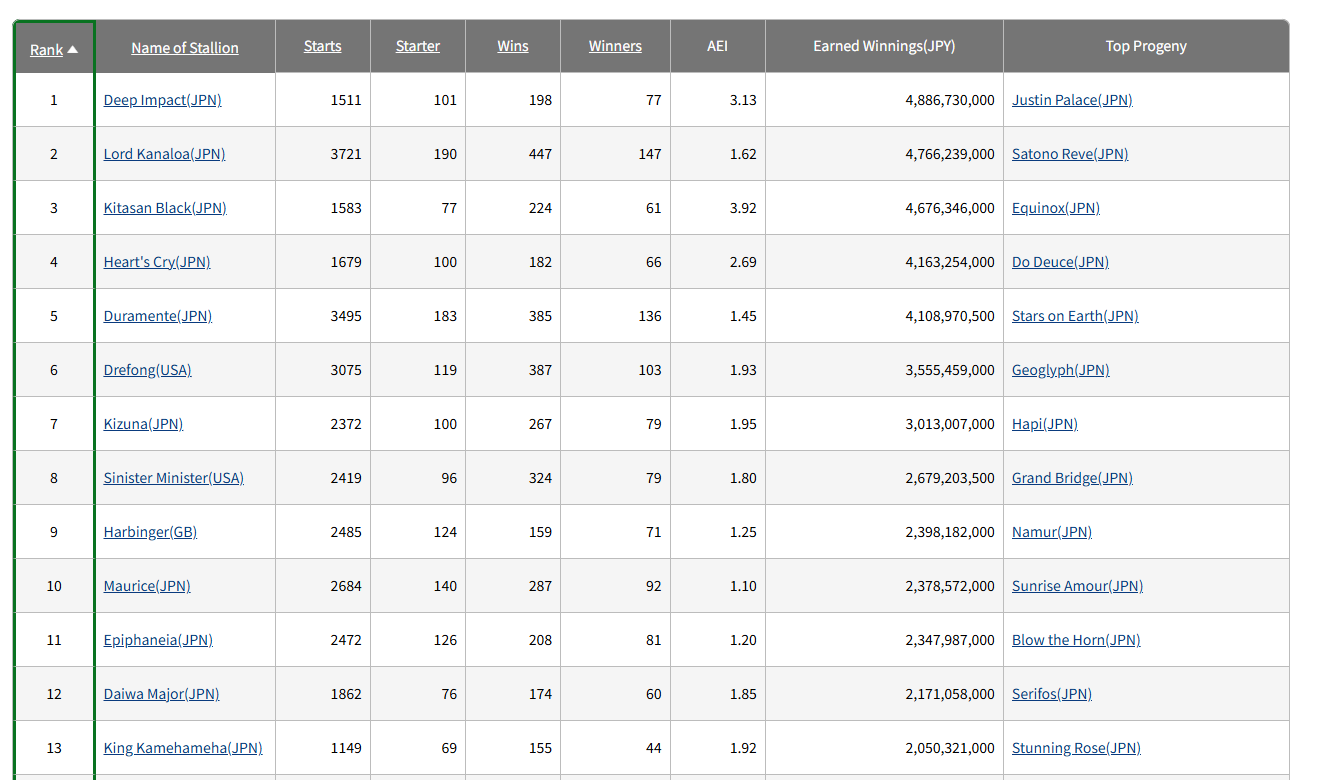Select earnings value 4,108,970,500
This screenshot has width=1322, height=780.
tap(950, 316)
